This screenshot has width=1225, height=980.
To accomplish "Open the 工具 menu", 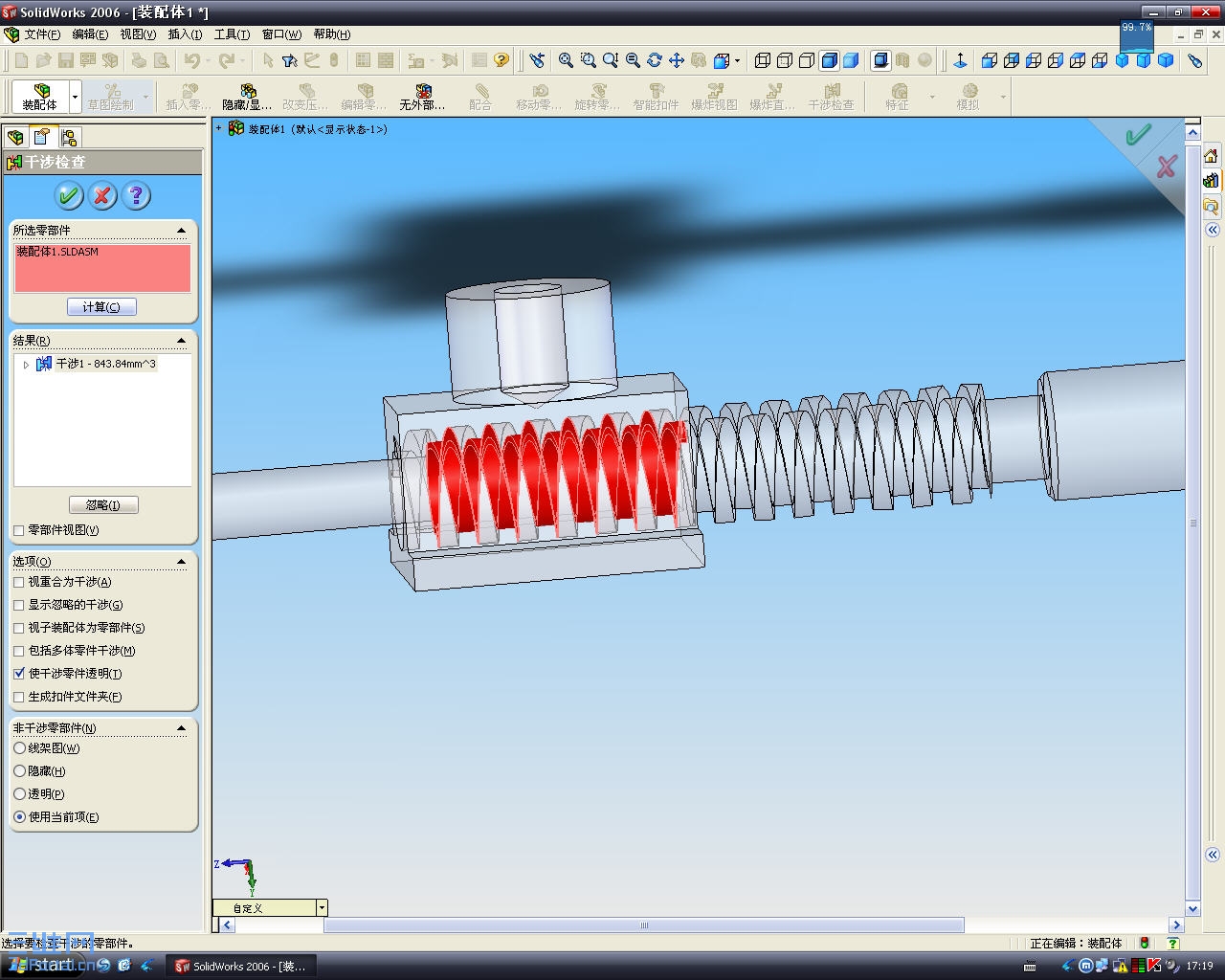I will point(232,34).
